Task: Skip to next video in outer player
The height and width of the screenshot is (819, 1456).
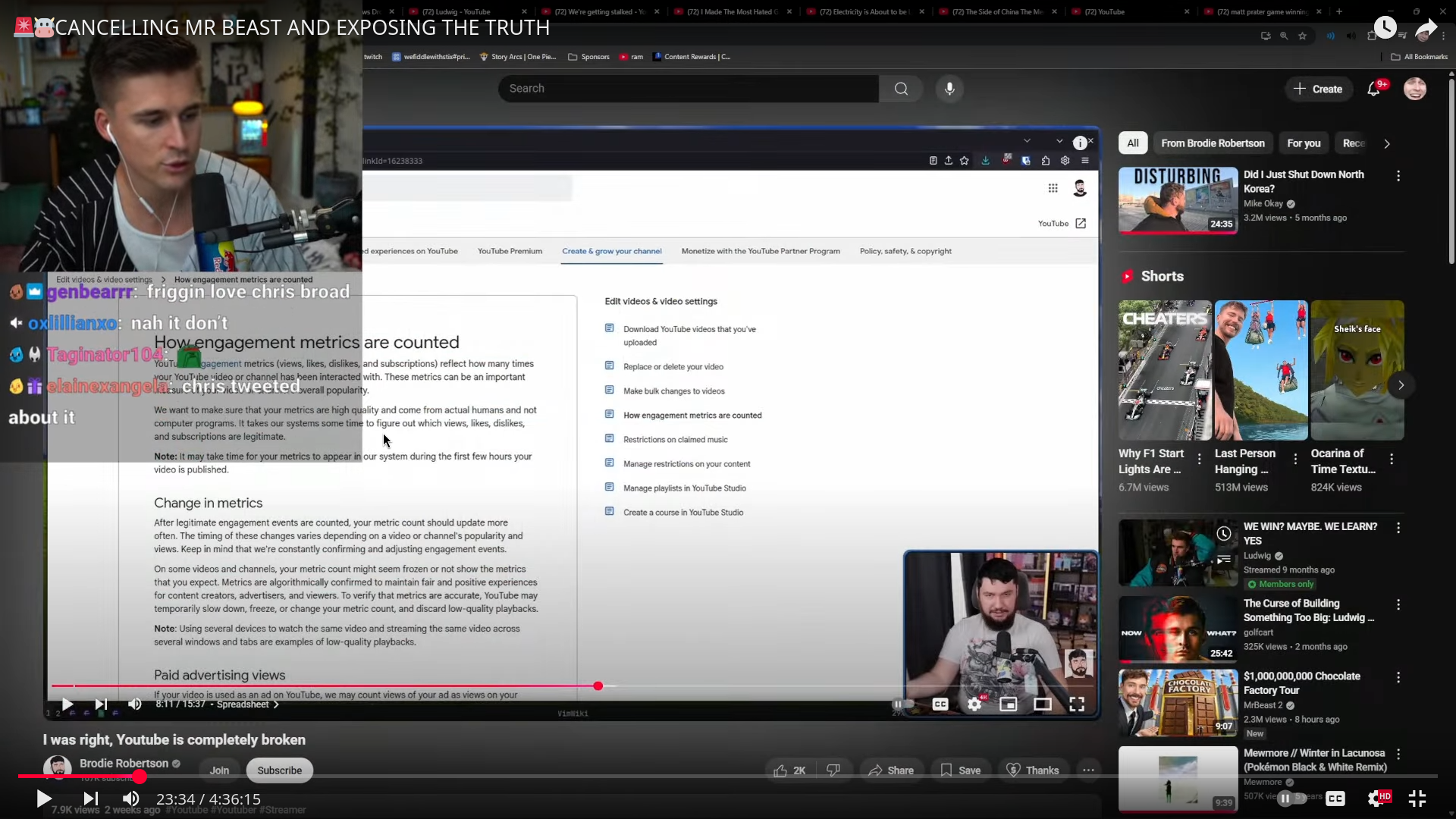Action: pos(90,799)
